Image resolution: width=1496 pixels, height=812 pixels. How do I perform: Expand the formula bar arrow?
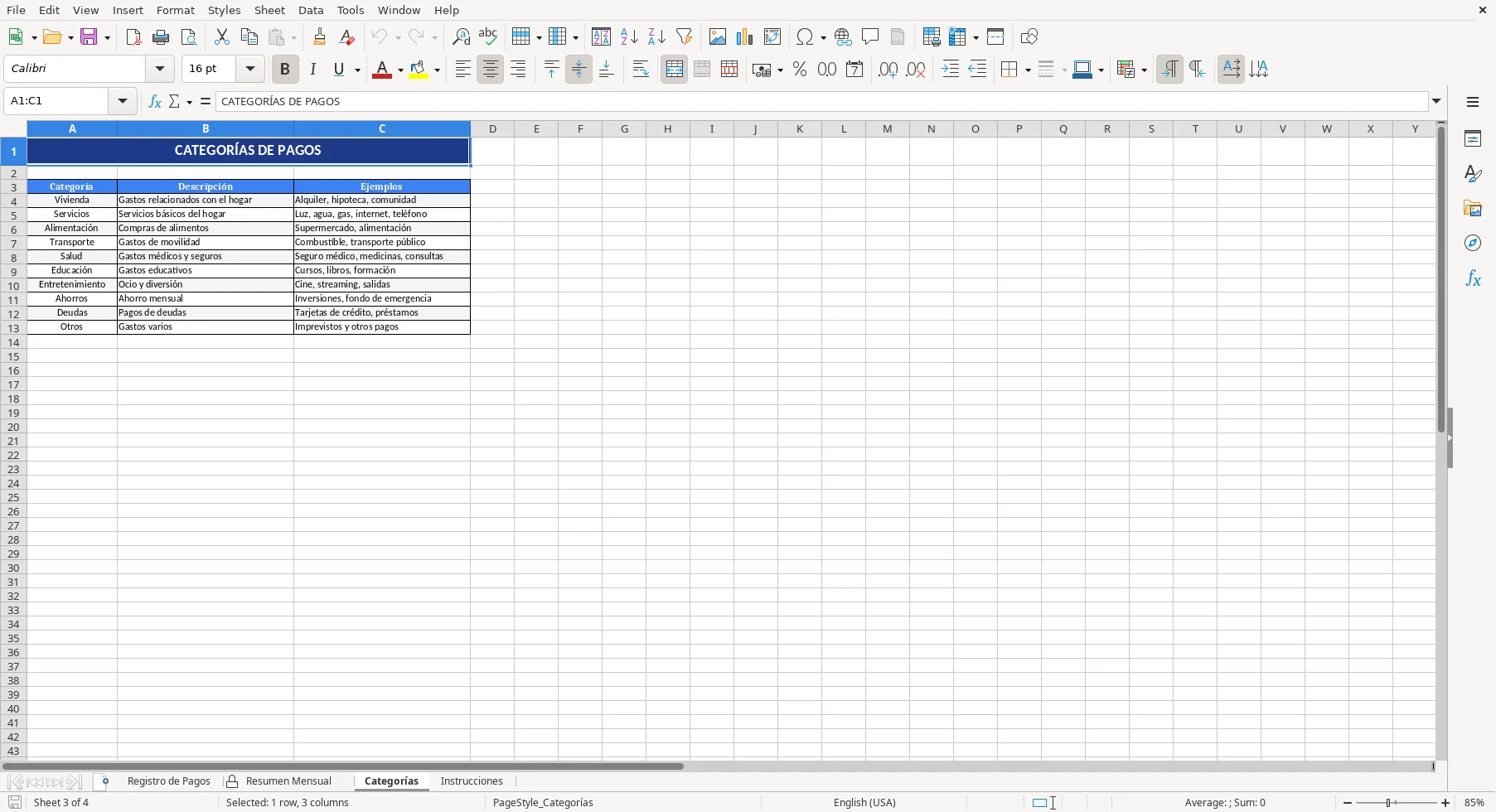(1436, 101)
